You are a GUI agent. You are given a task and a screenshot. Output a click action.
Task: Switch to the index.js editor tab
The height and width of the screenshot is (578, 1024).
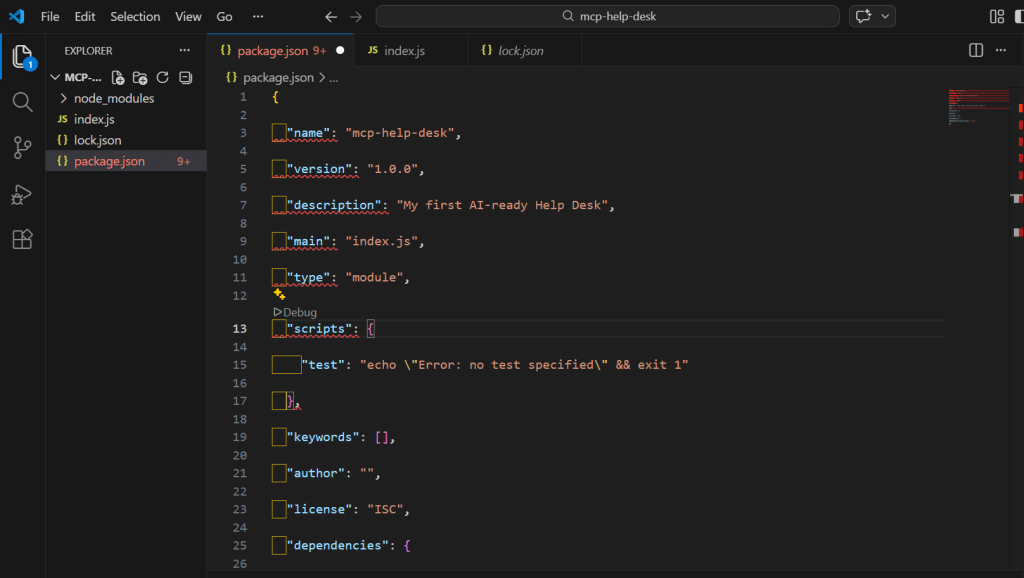click(404, 50)
